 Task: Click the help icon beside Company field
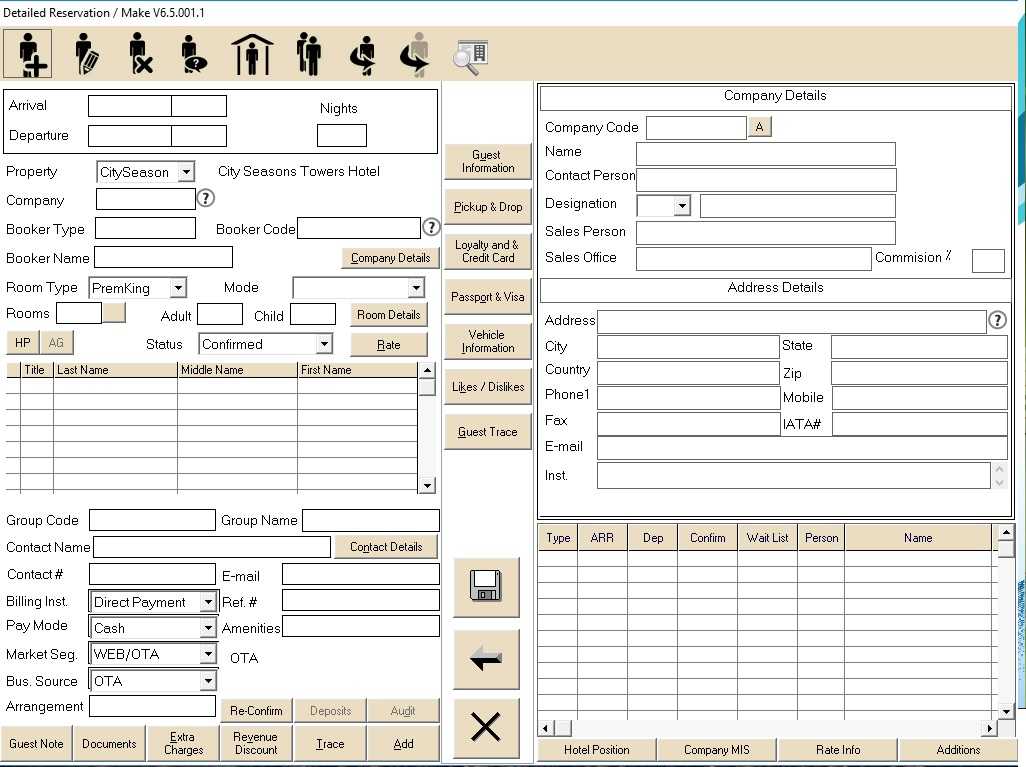coord(206,198)
